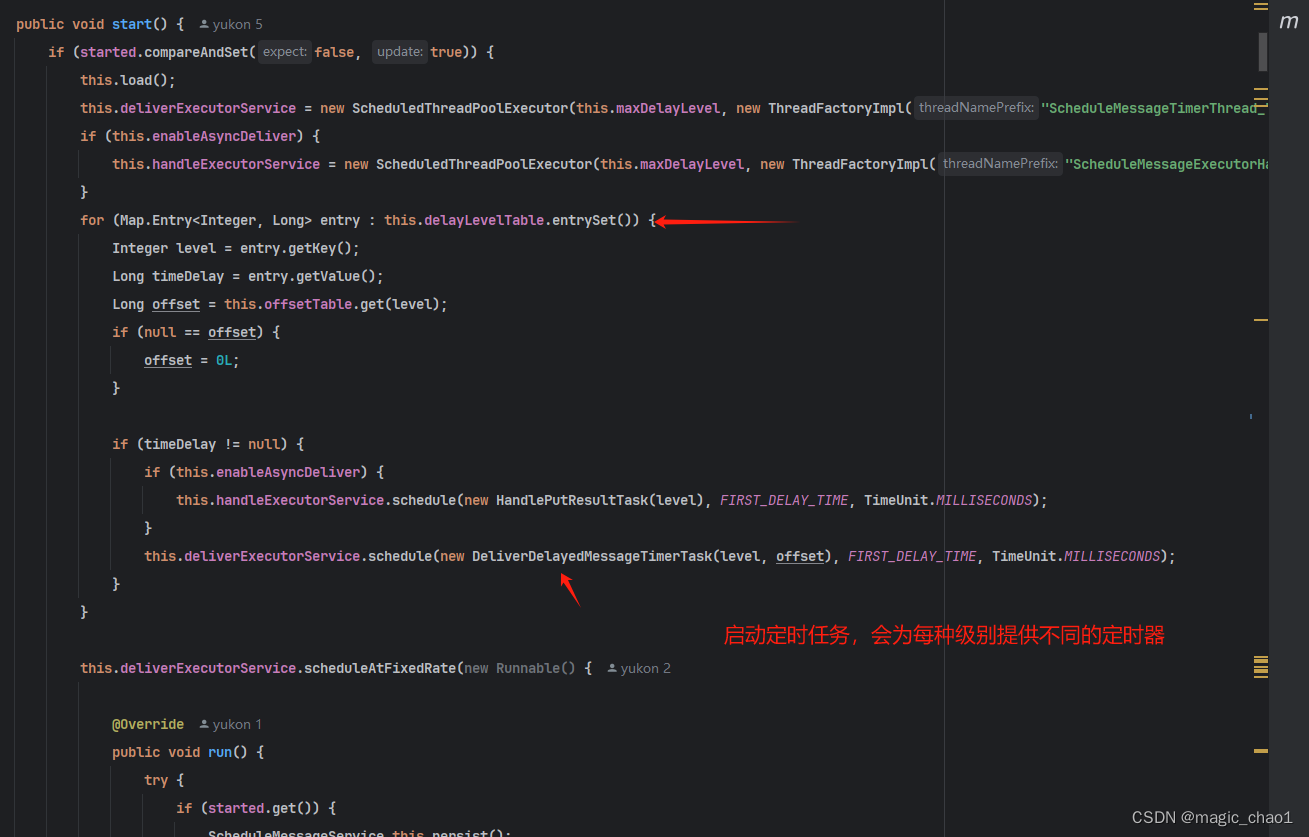Click "entry.getValue()" call
This screenshot has width=1309, height=837.
click(312, 276)
